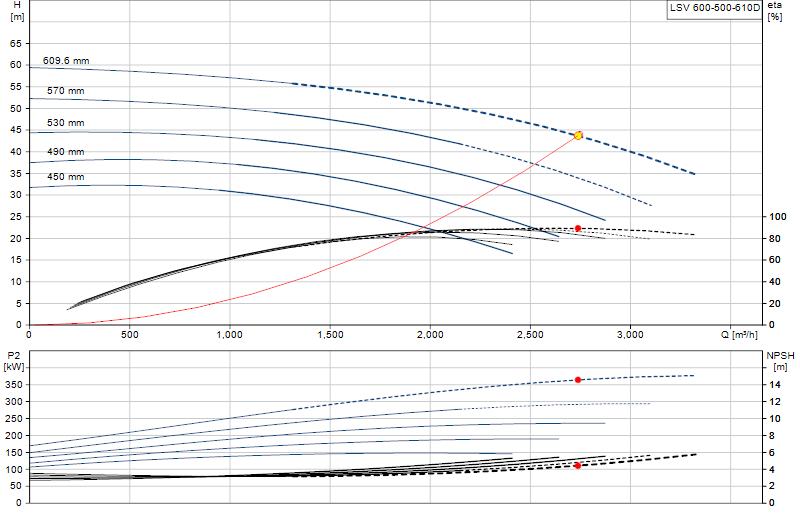This screenshot has width=800, height=520.
Task: Click the yellow duty point marker on head curve
Action: click(578, 135)
